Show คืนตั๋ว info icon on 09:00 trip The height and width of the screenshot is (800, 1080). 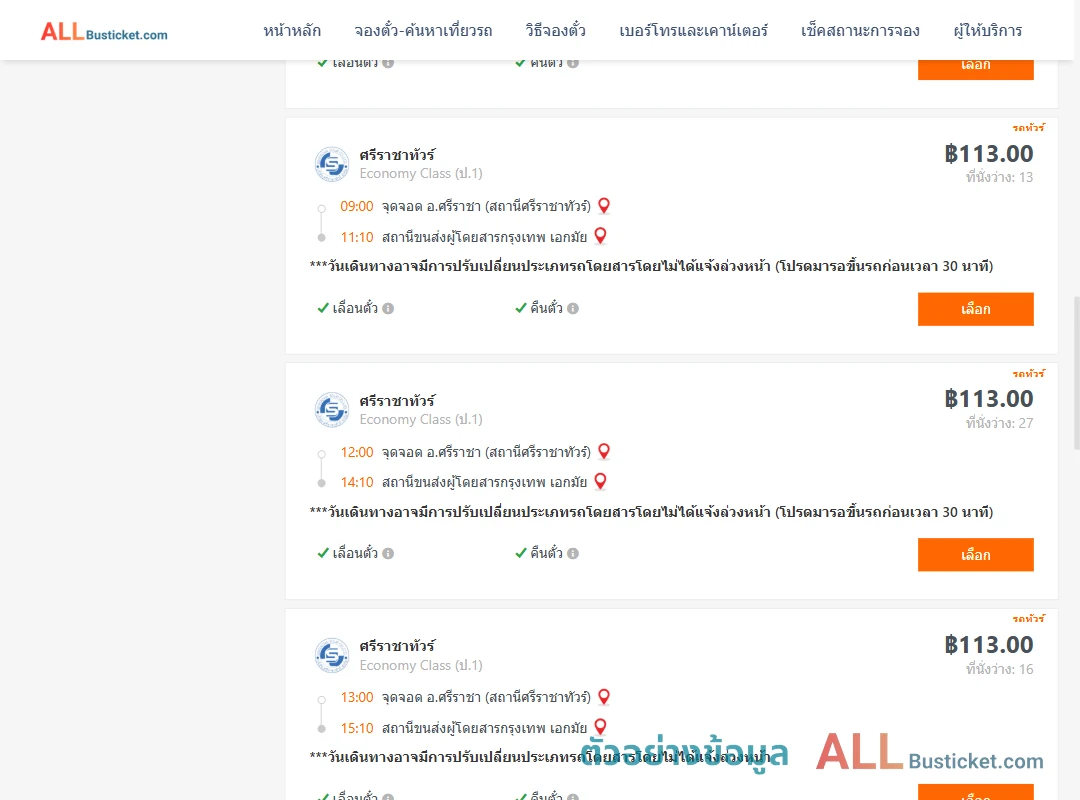pos(573,309)
